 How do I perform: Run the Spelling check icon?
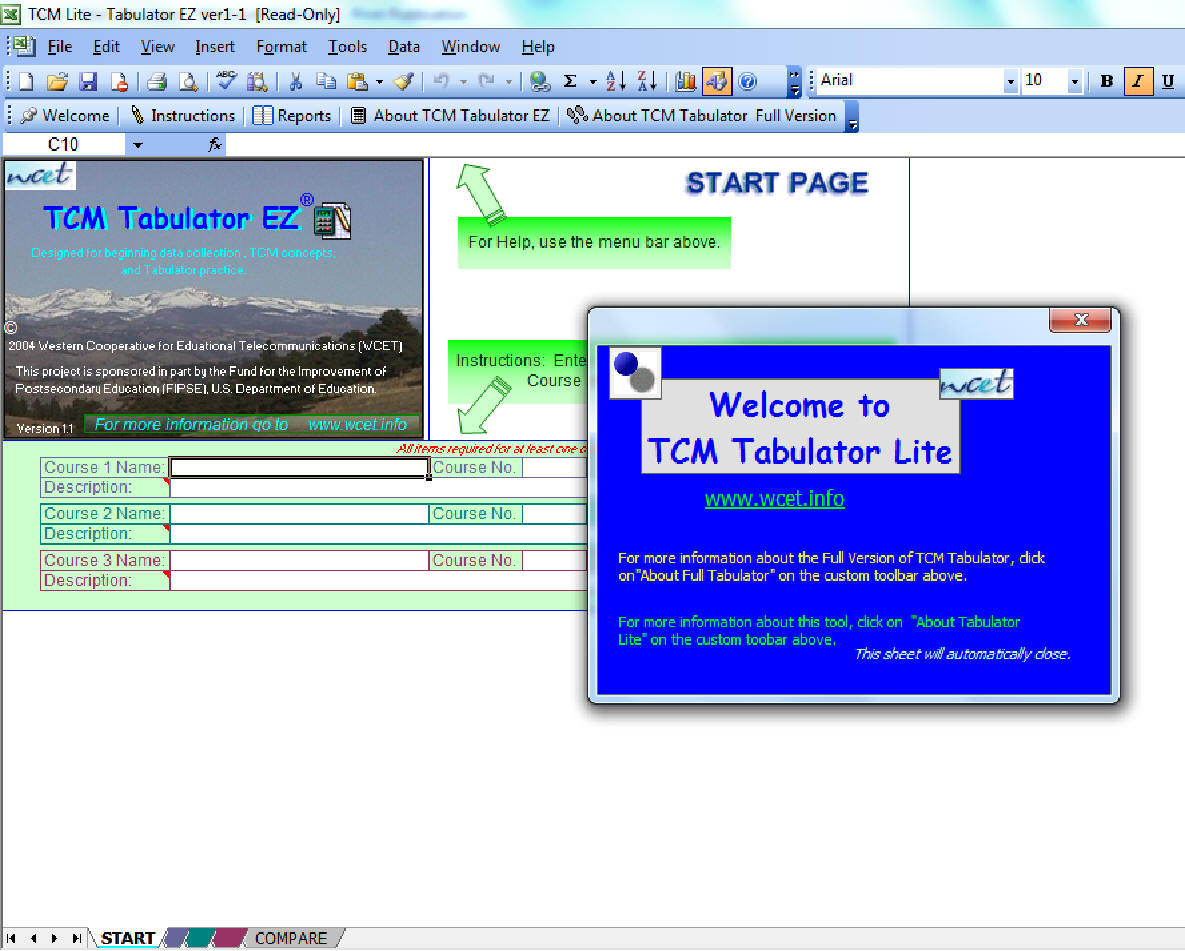(x=227, y=81)
